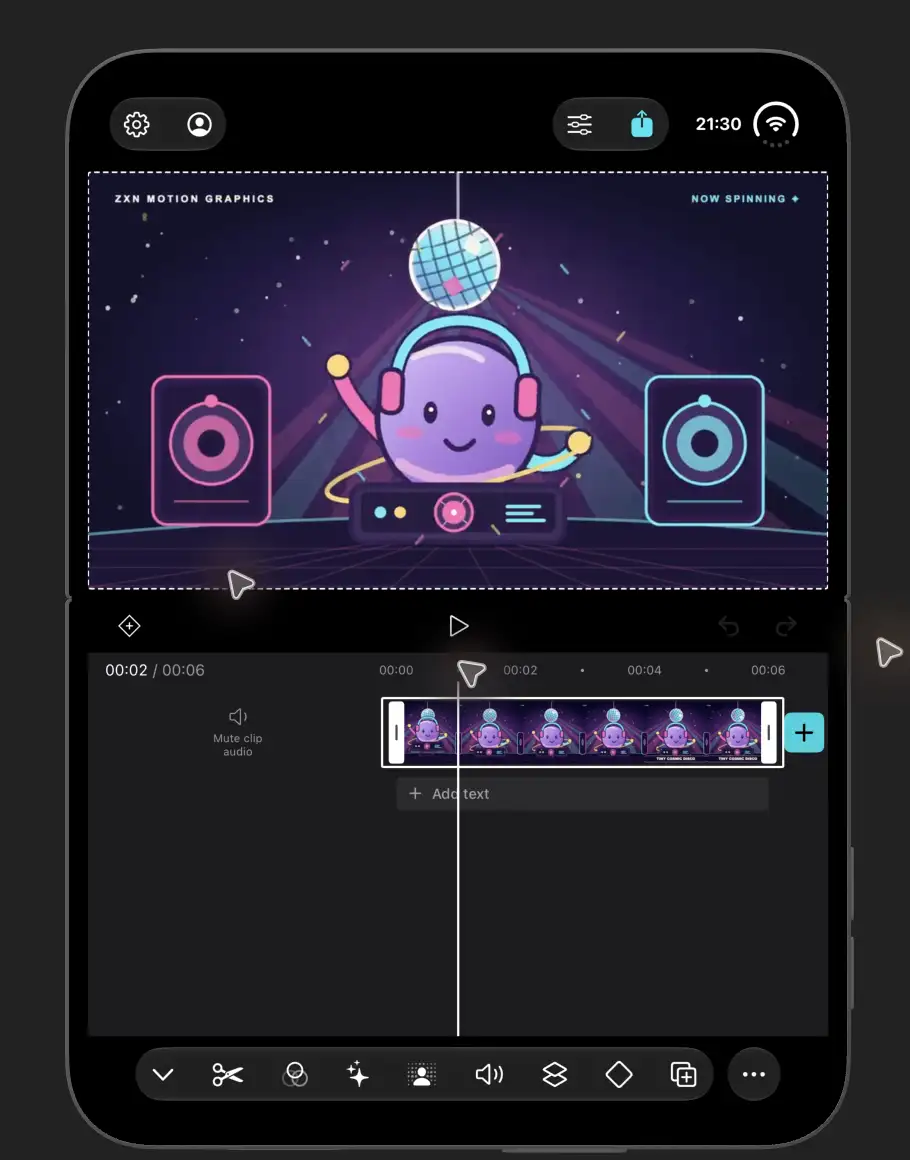Viewport: 910px width, 1160px height.
Task: Open settings via the gear icon
Action: click(x=136, y=124)
